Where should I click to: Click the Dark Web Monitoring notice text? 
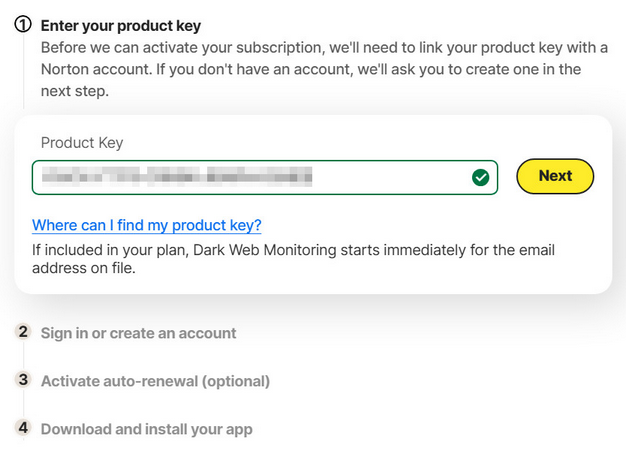pos(293,250)
